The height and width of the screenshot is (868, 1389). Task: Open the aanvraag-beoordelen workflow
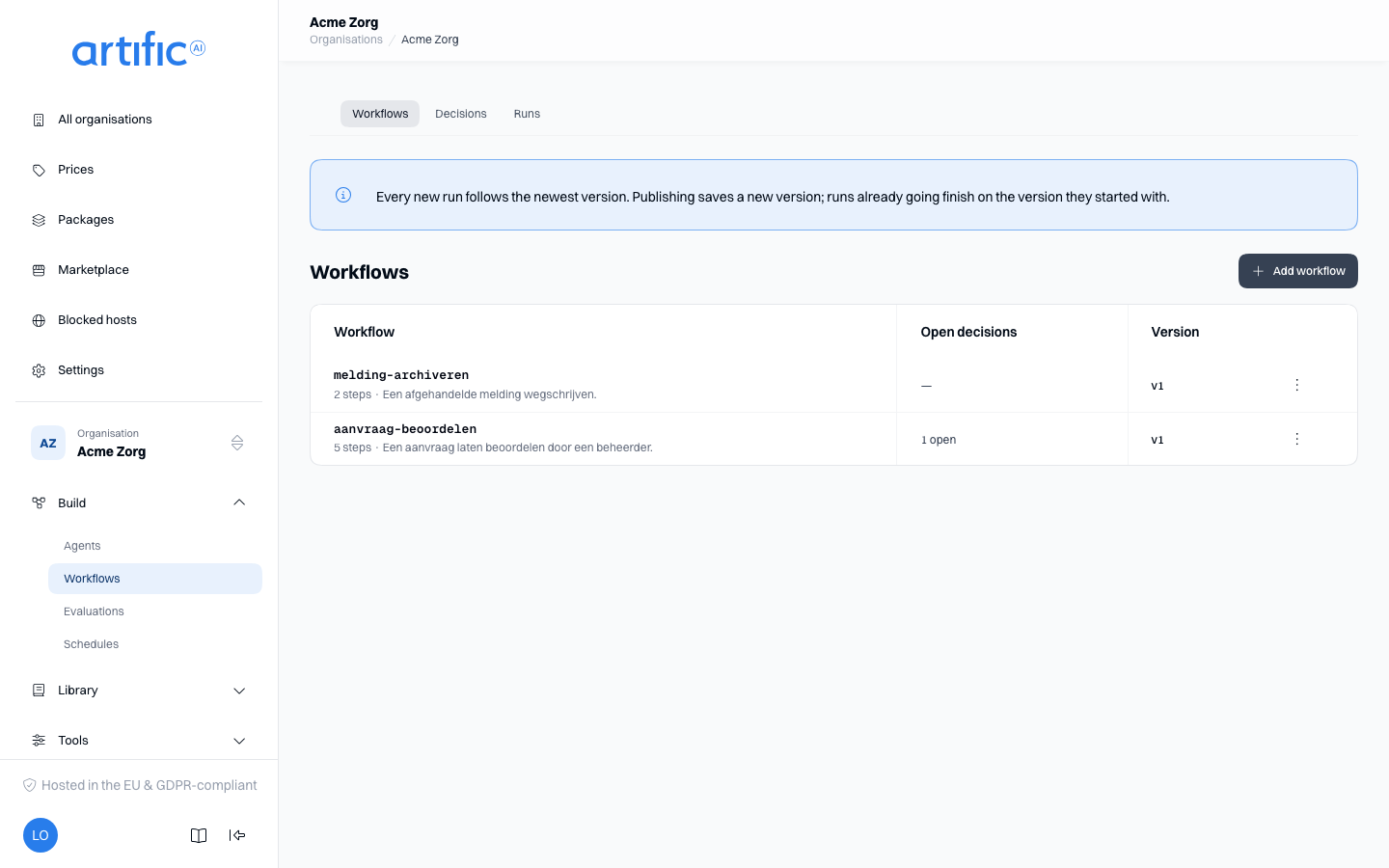(405, 429)
